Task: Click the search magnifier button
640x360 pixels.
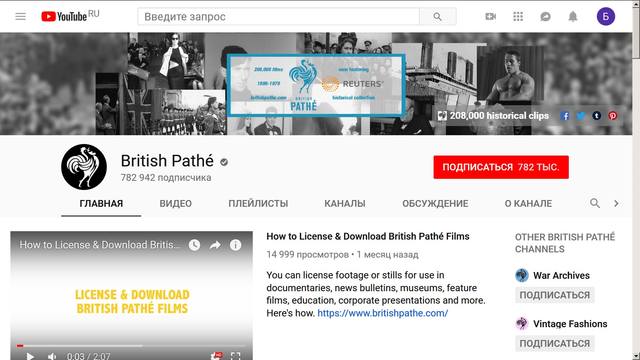Action: (x=438, y=17)
